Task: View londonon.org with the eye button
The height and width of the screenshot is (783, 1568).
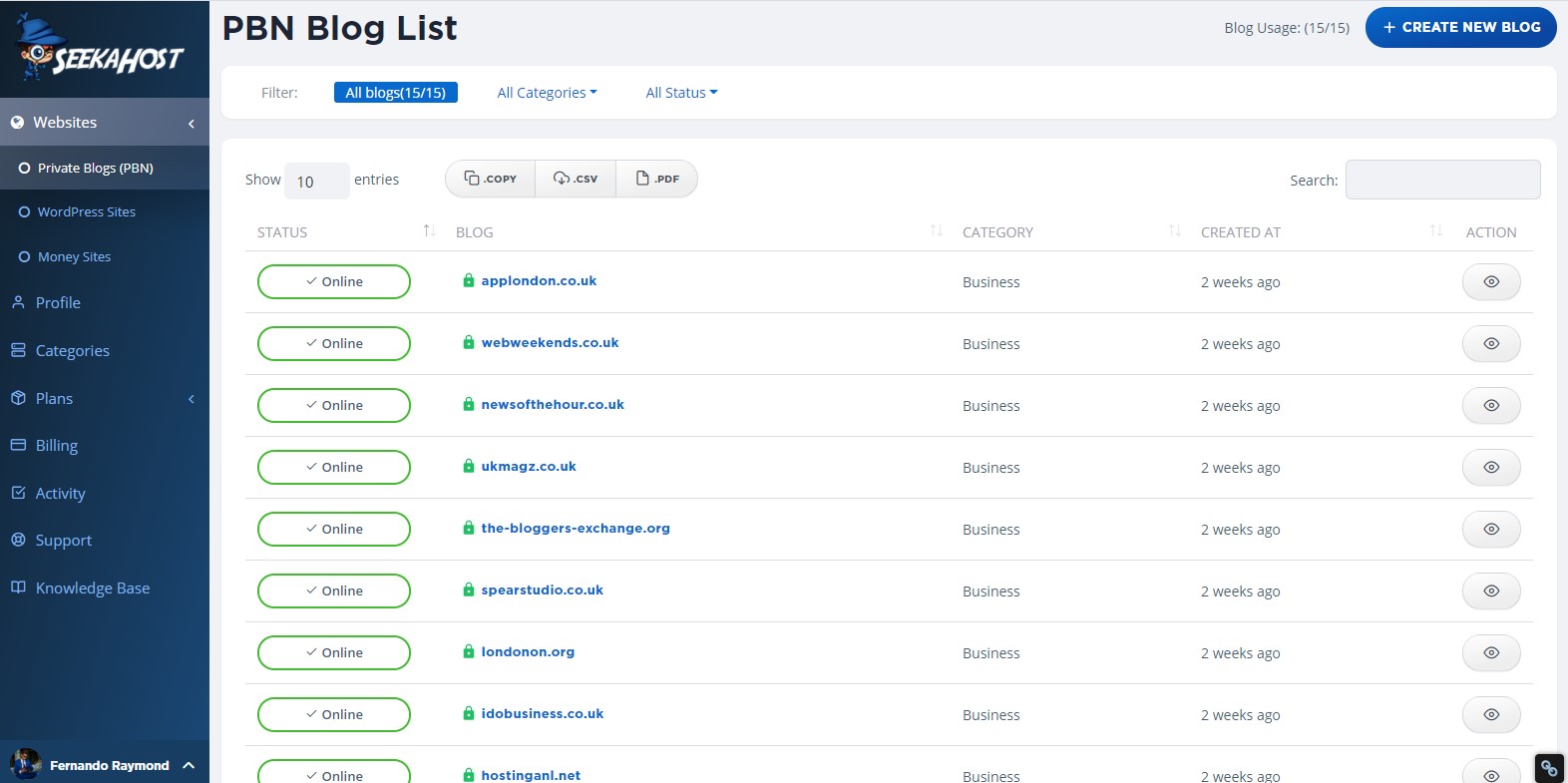Action: point(1491,653)
